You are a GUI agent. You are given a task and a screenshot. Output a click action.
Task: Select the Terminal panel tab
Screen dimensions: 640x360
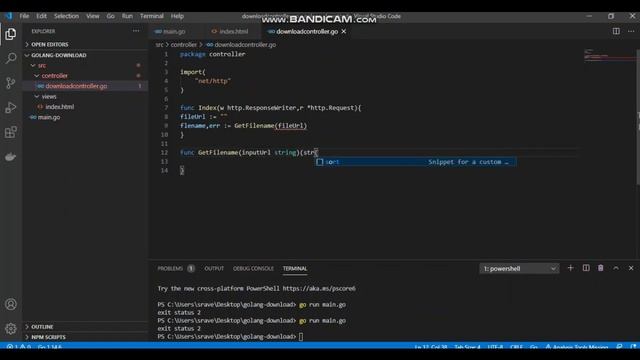pyautogui.click(x=295, y=269)
